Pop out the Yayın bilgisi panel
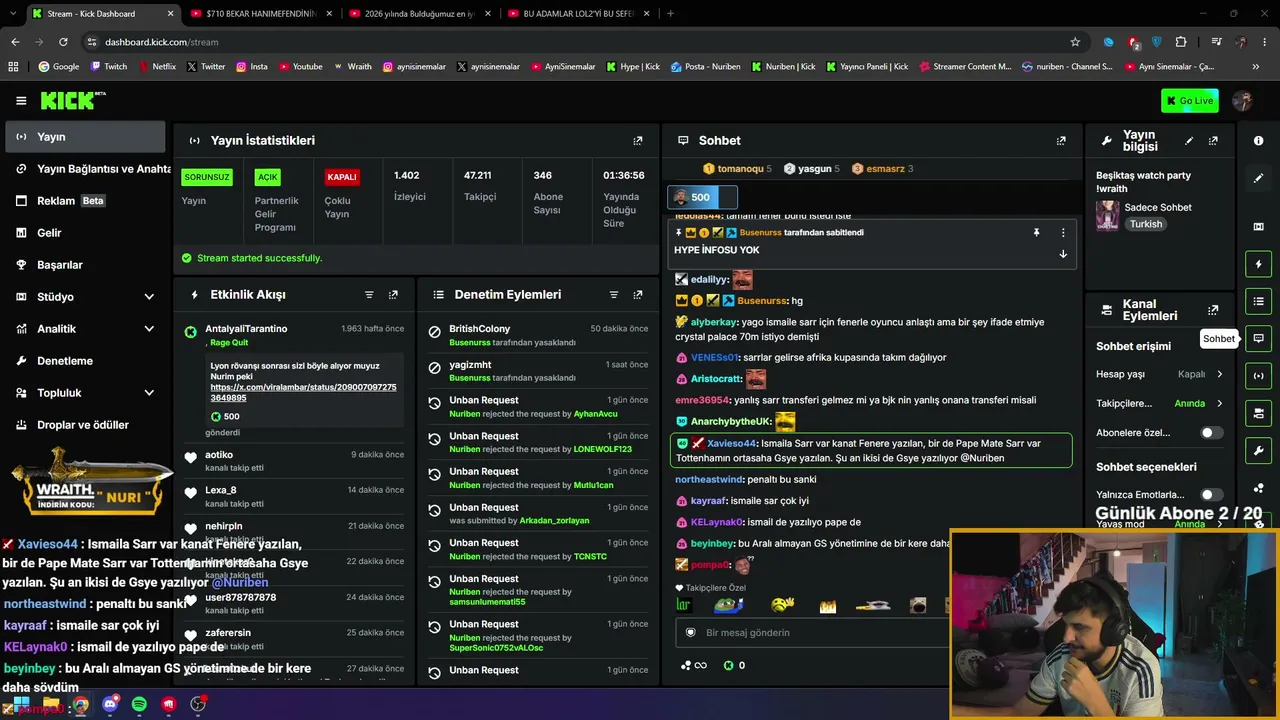 coord(1213,141)
